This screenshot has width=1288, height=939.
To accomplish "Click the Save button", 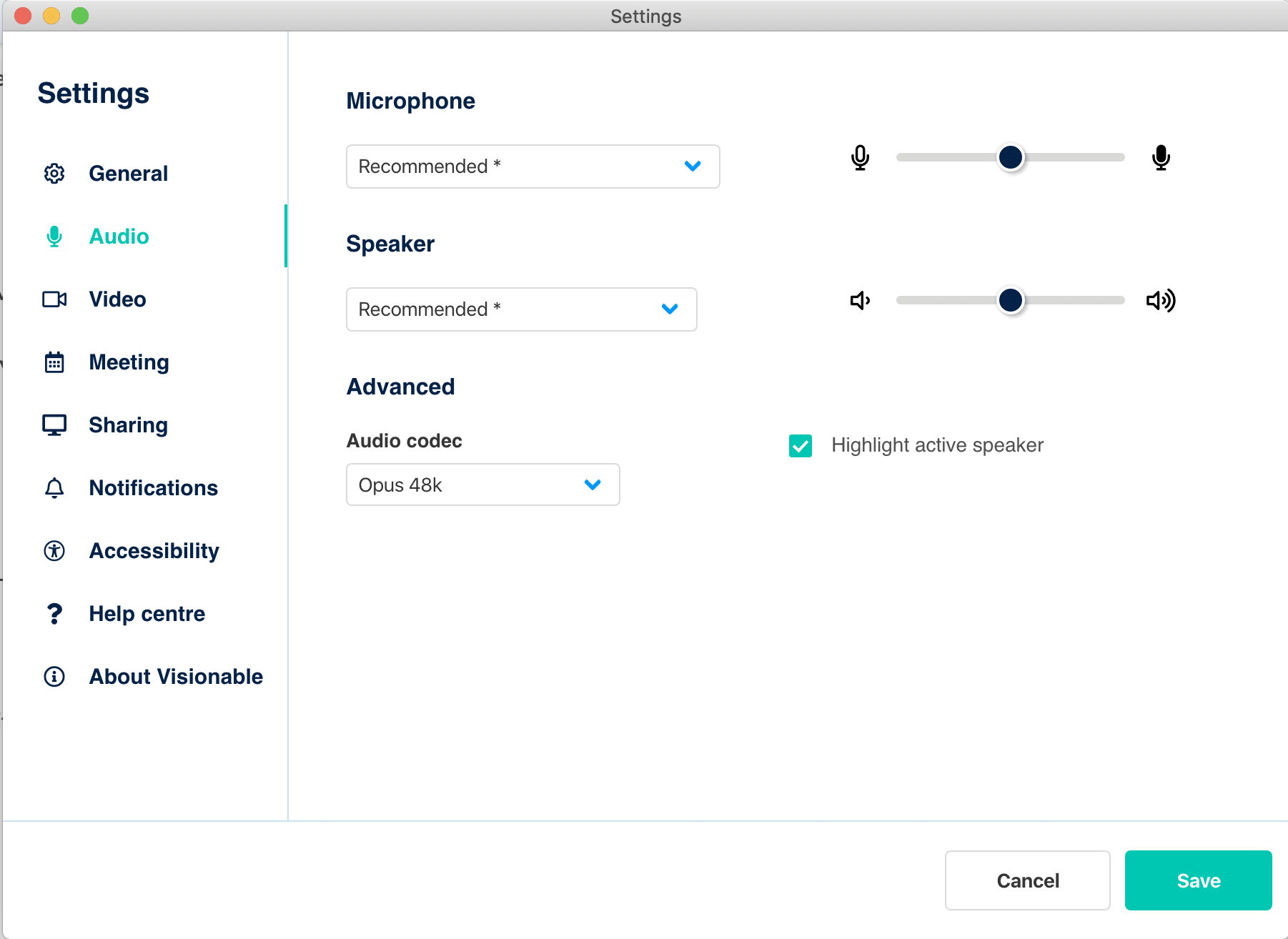I will point(1198,880).
